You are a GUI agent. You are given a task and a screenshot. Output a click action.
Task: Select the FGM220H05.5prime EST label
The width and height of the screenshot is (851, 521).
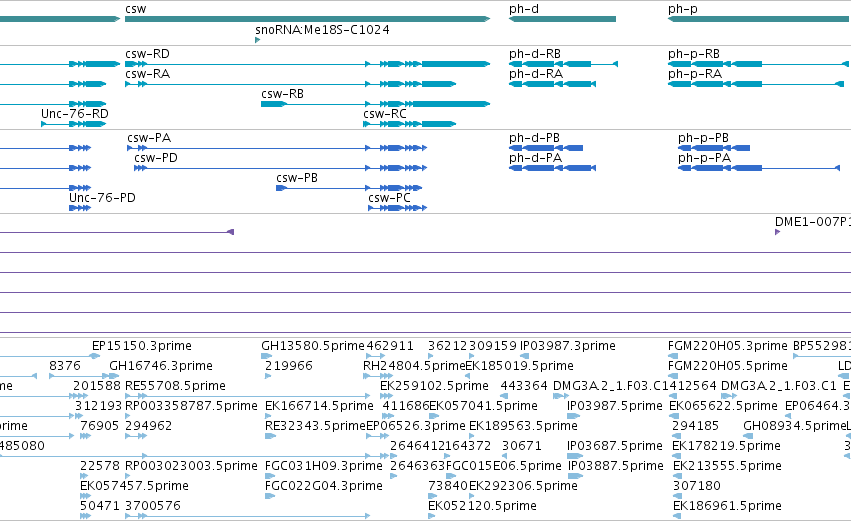tap(728, 366)
